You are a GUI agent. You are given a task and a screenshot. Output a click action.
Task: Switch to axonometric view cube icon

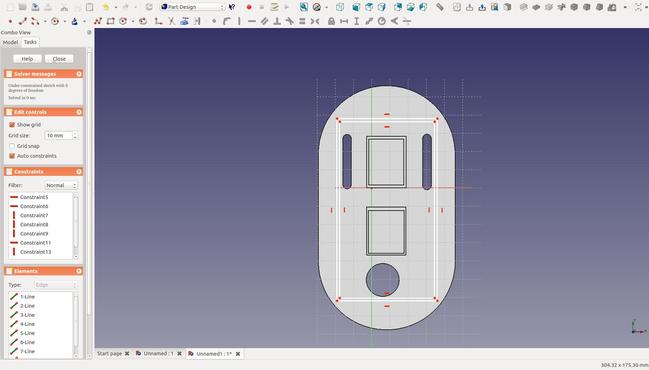[x=340, y=7]
